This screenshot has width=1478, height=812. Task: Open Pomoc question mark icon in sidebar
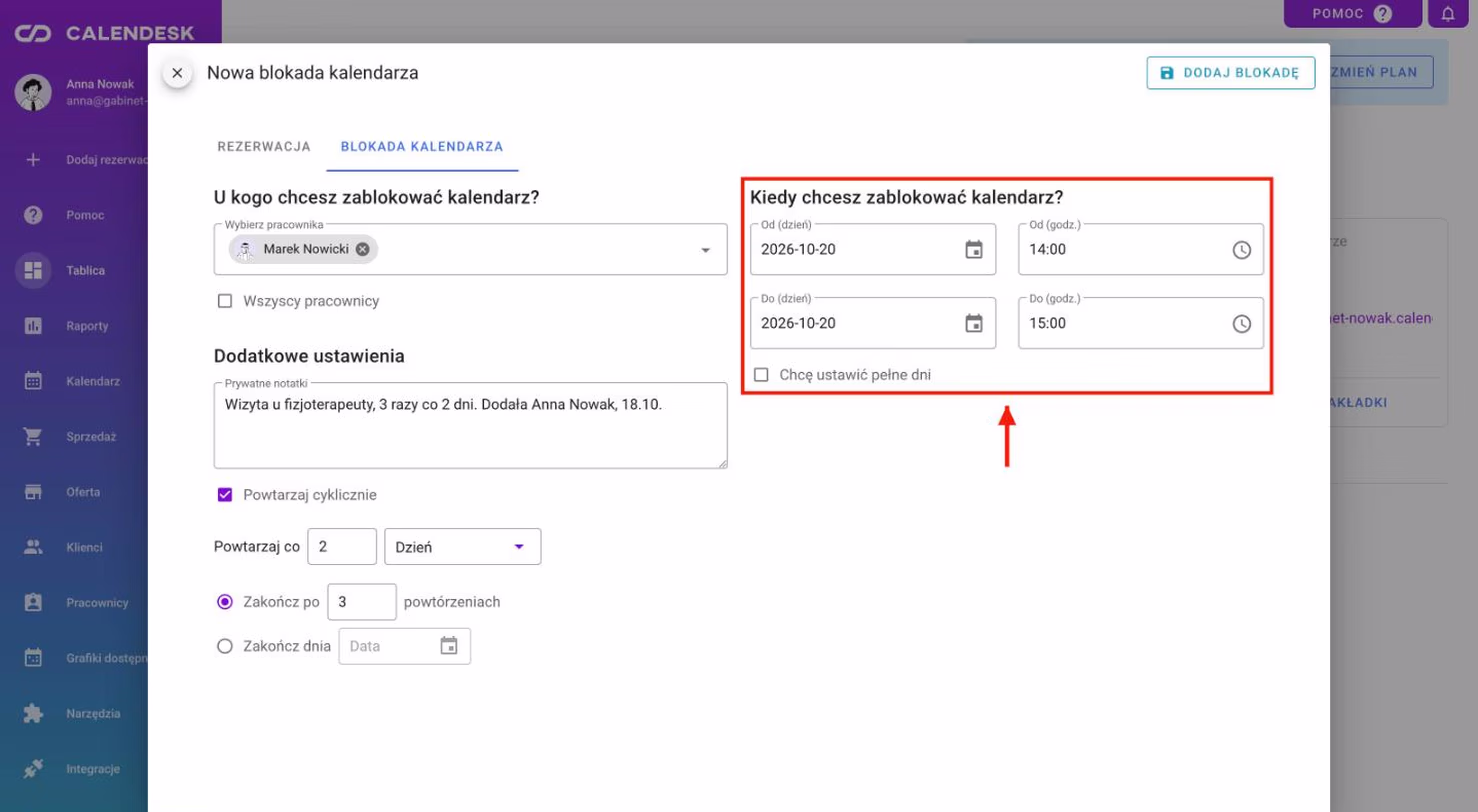[x=33, y=215]
